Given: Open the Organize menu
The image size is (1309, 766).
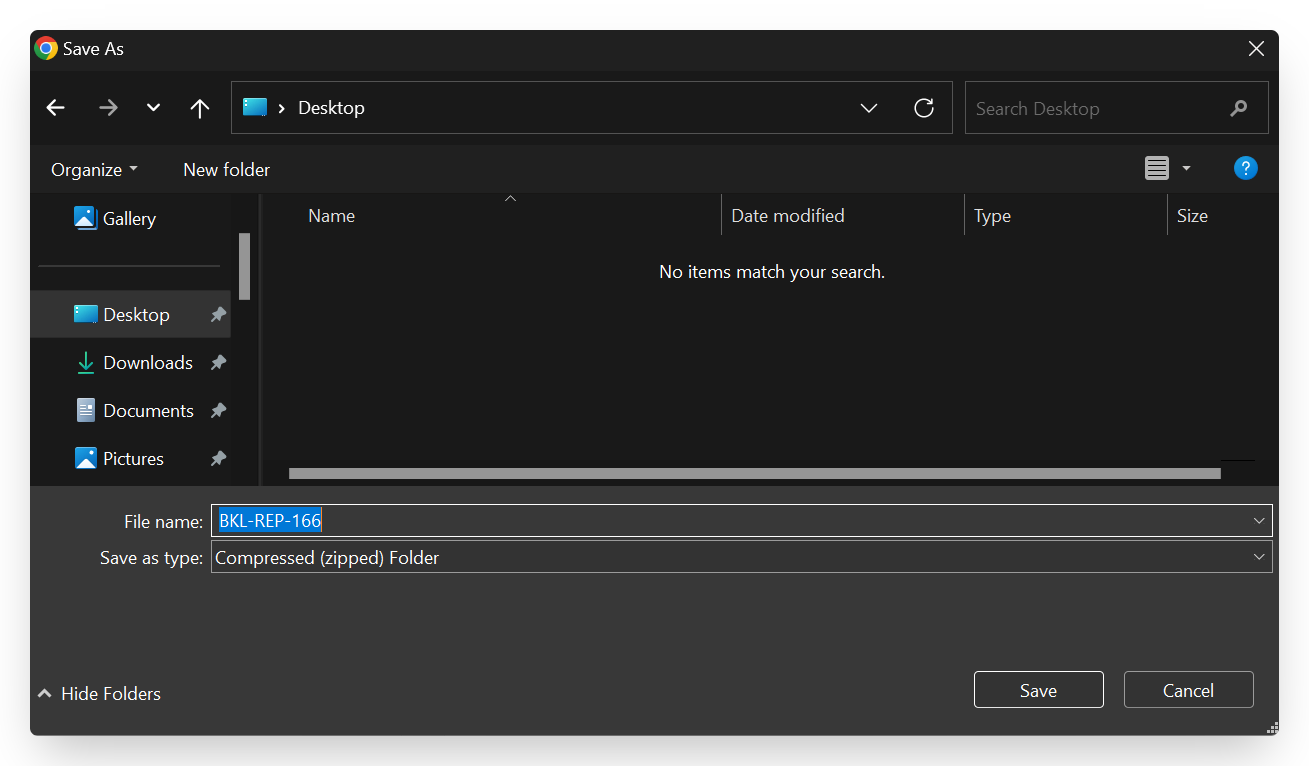Looking at the screenshot, I should pyautogui.click(x=94, y=170).
